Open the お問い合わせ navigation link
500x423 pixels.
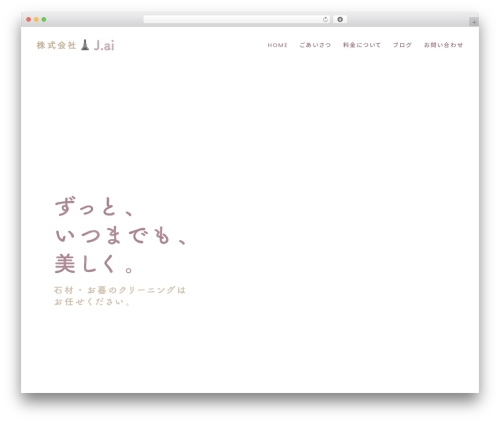point(443,45)
